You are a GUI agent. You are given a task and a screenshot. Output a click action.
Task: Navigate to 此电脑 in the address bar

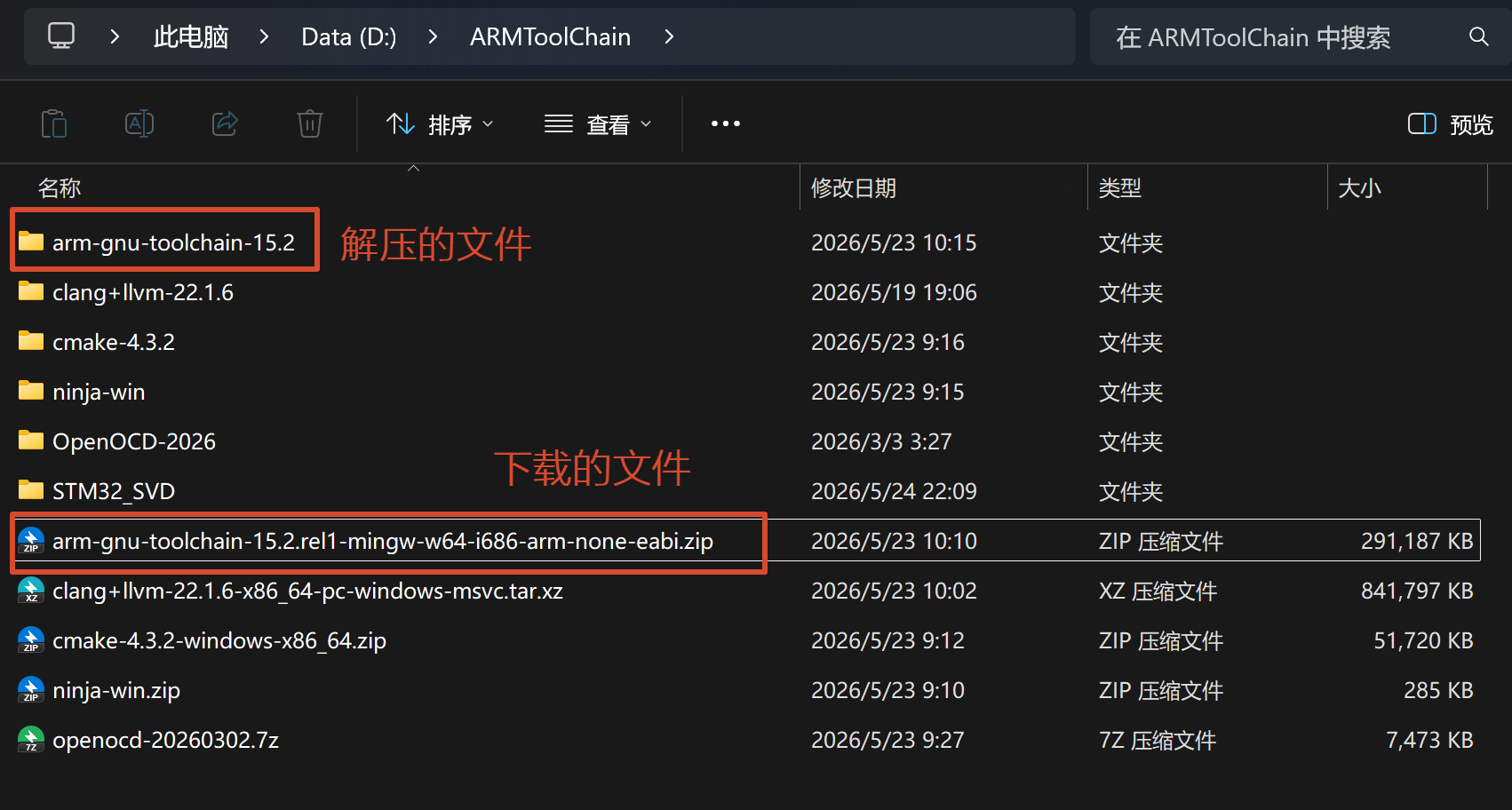(x=191, y=37)
